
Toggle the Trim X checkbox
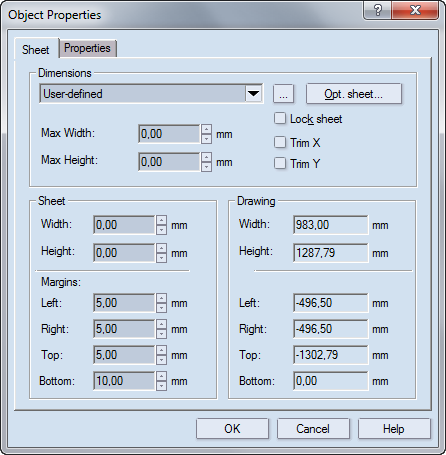click(x=280, y=142)
